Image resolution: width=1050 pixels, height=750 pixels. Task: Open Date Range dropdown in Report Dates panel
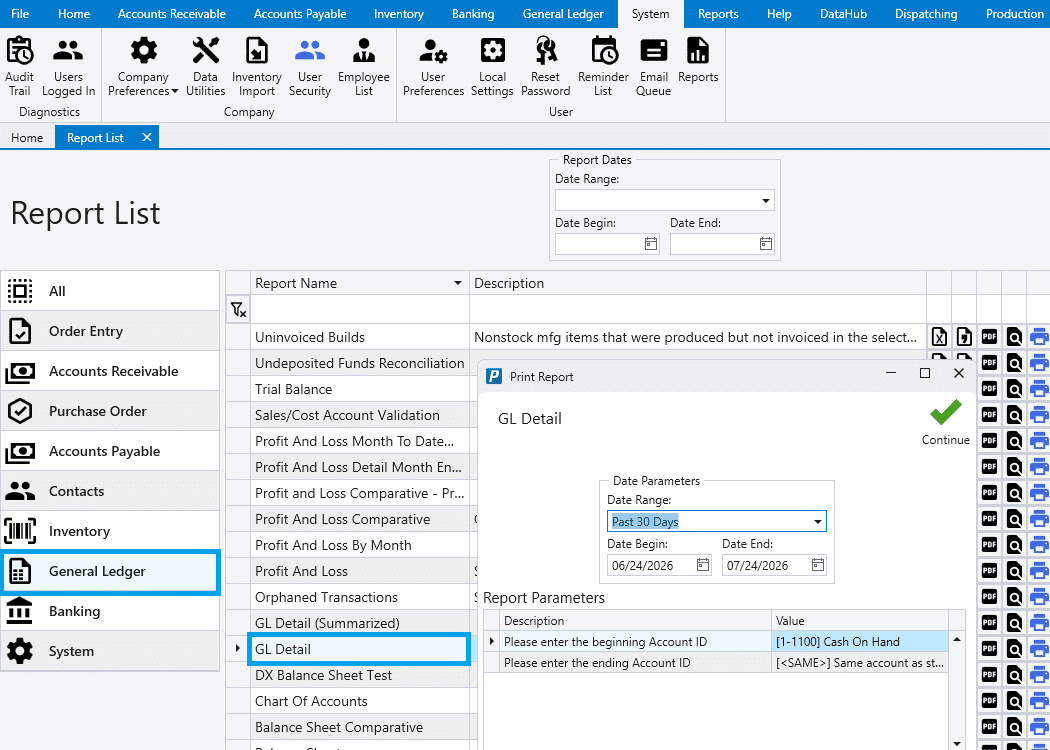(x=765, y=200)
